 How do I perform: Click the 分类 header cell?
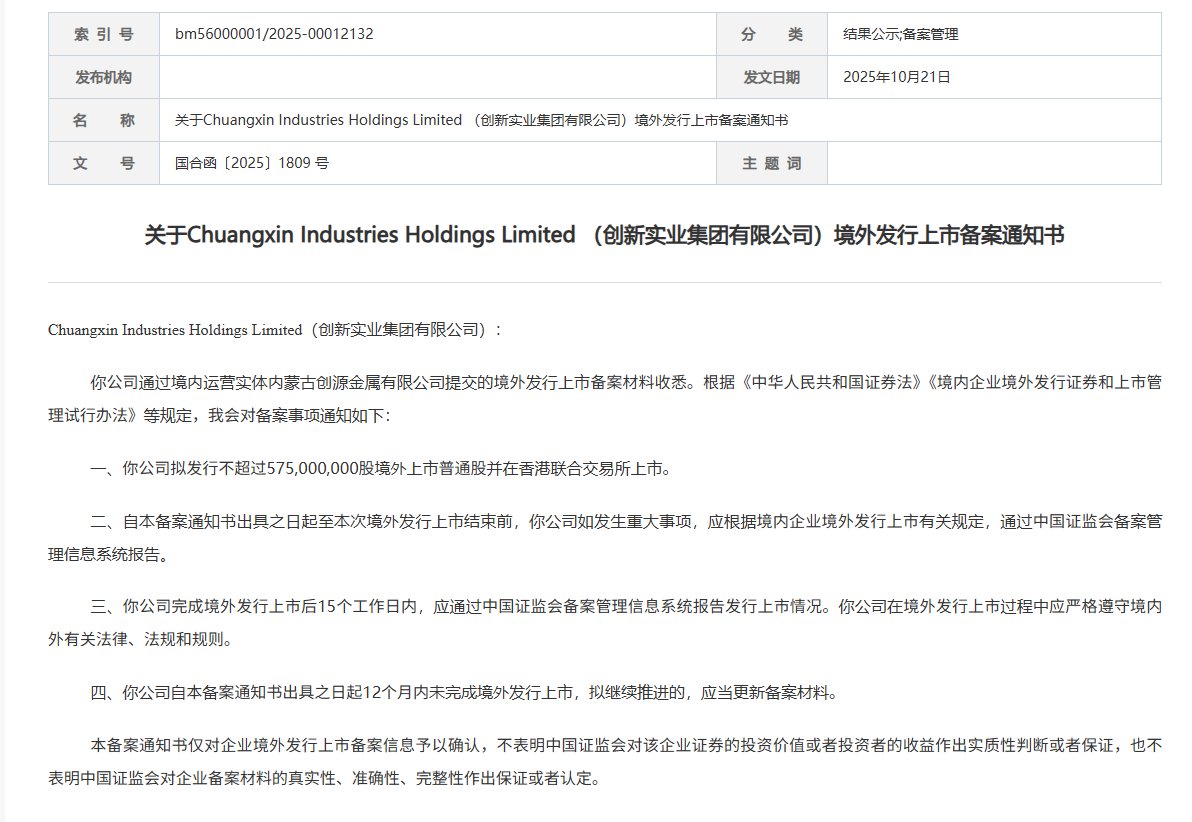[x=771, y=34]
